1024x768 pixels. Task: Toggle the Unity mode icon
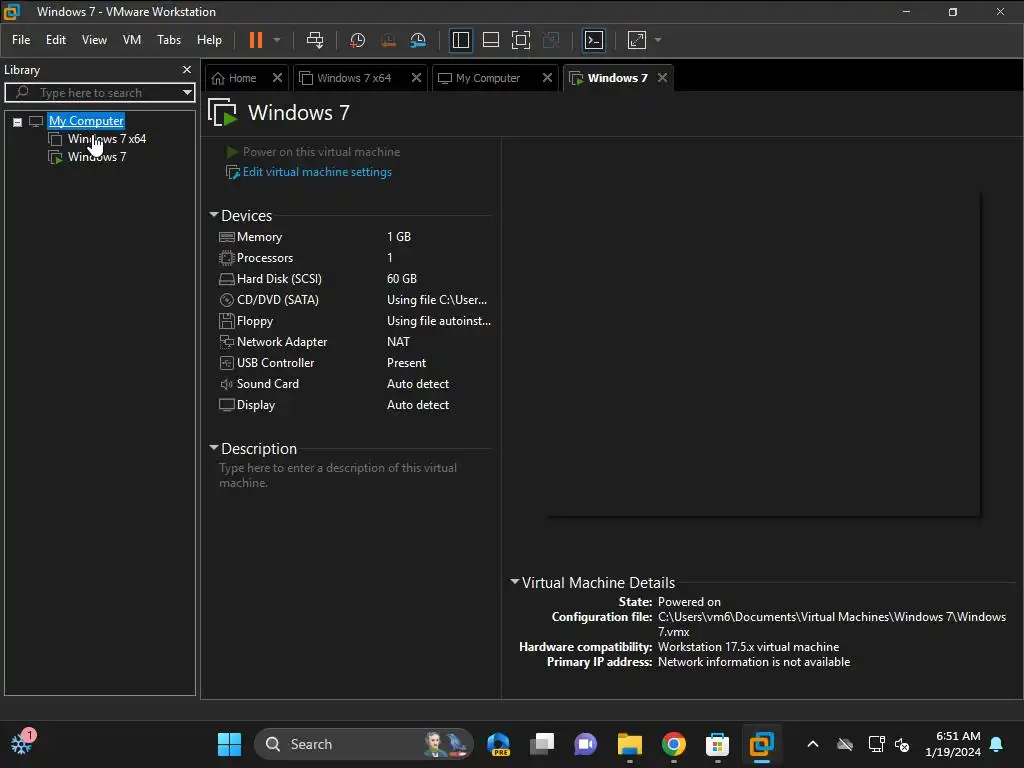click(551, 40)
